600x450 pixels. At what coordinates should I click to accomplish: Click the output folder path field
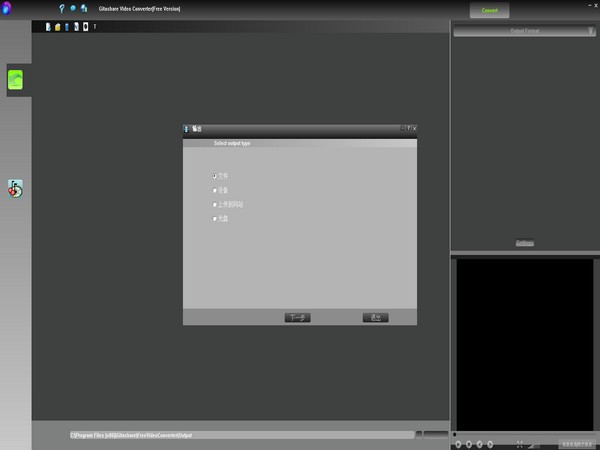click(x=240, y=435)
